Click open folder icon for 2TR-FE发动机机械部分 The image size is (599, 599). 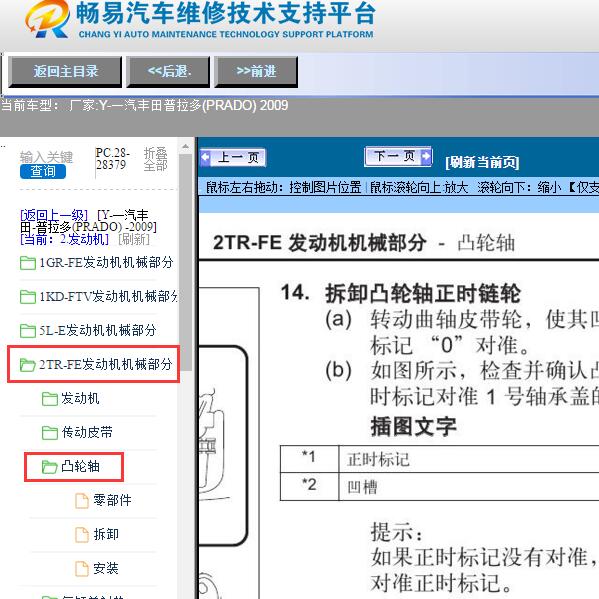coord(28,365)
